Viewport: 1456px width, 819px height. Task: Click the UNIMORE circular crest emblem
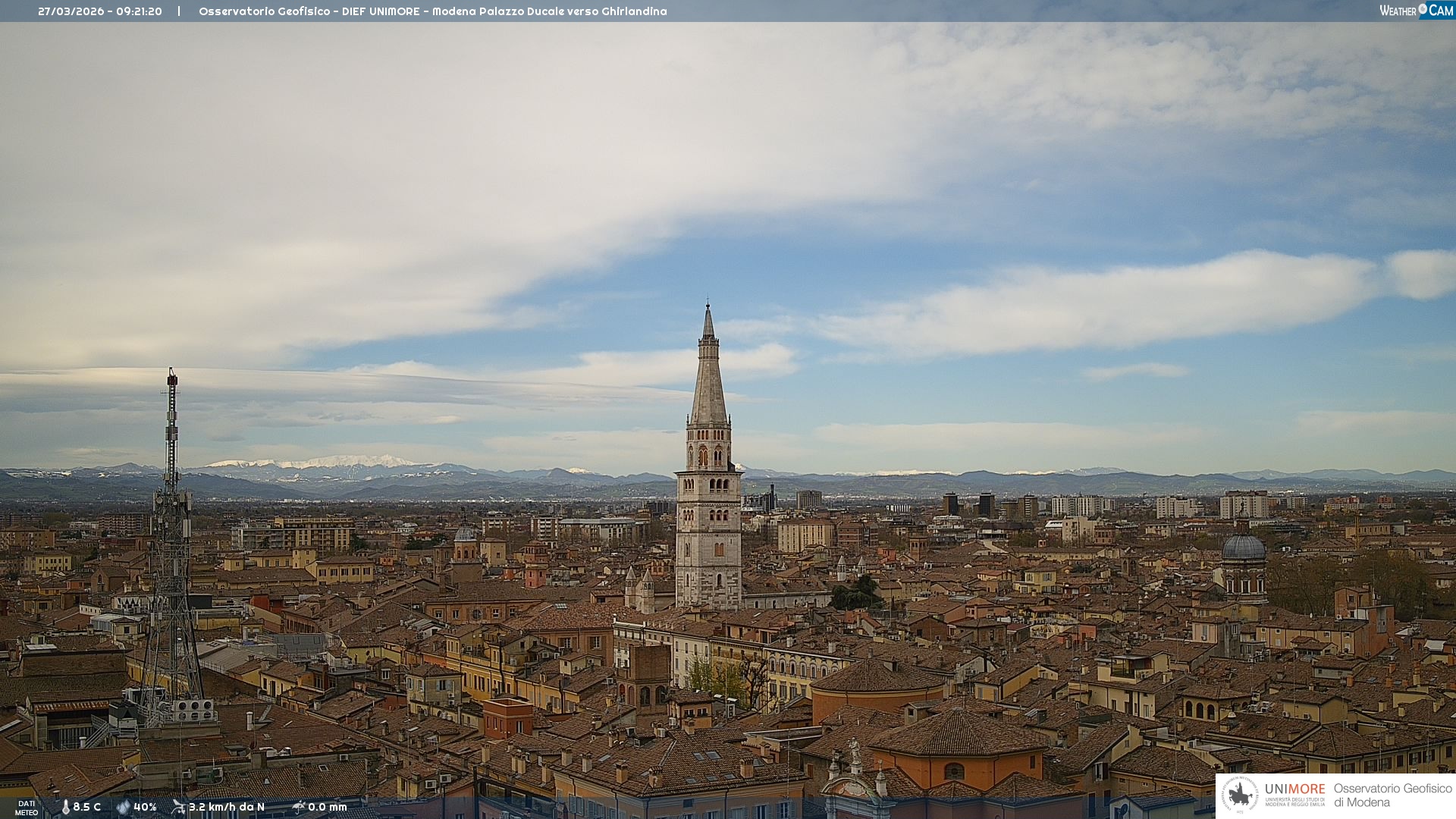click(1240, 795)
